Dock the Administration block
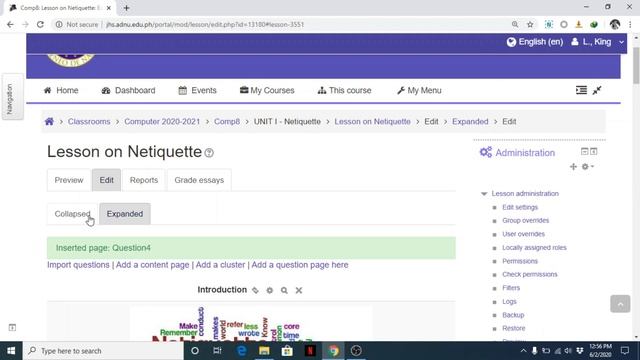The width and height of the screenshot is (640, 360). click(x=593, y=151)
